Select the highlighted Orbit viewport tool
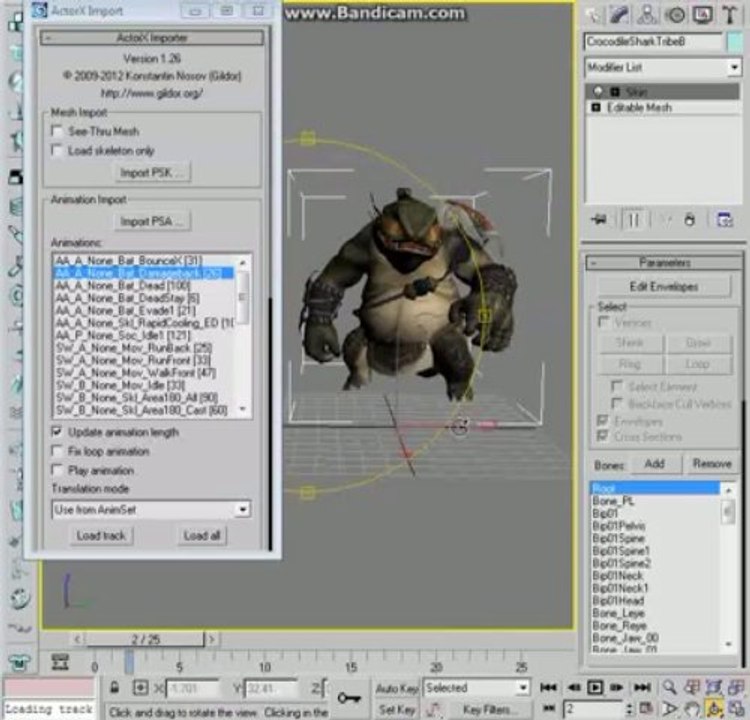This screenshot has width=750, height=720. 714,709
